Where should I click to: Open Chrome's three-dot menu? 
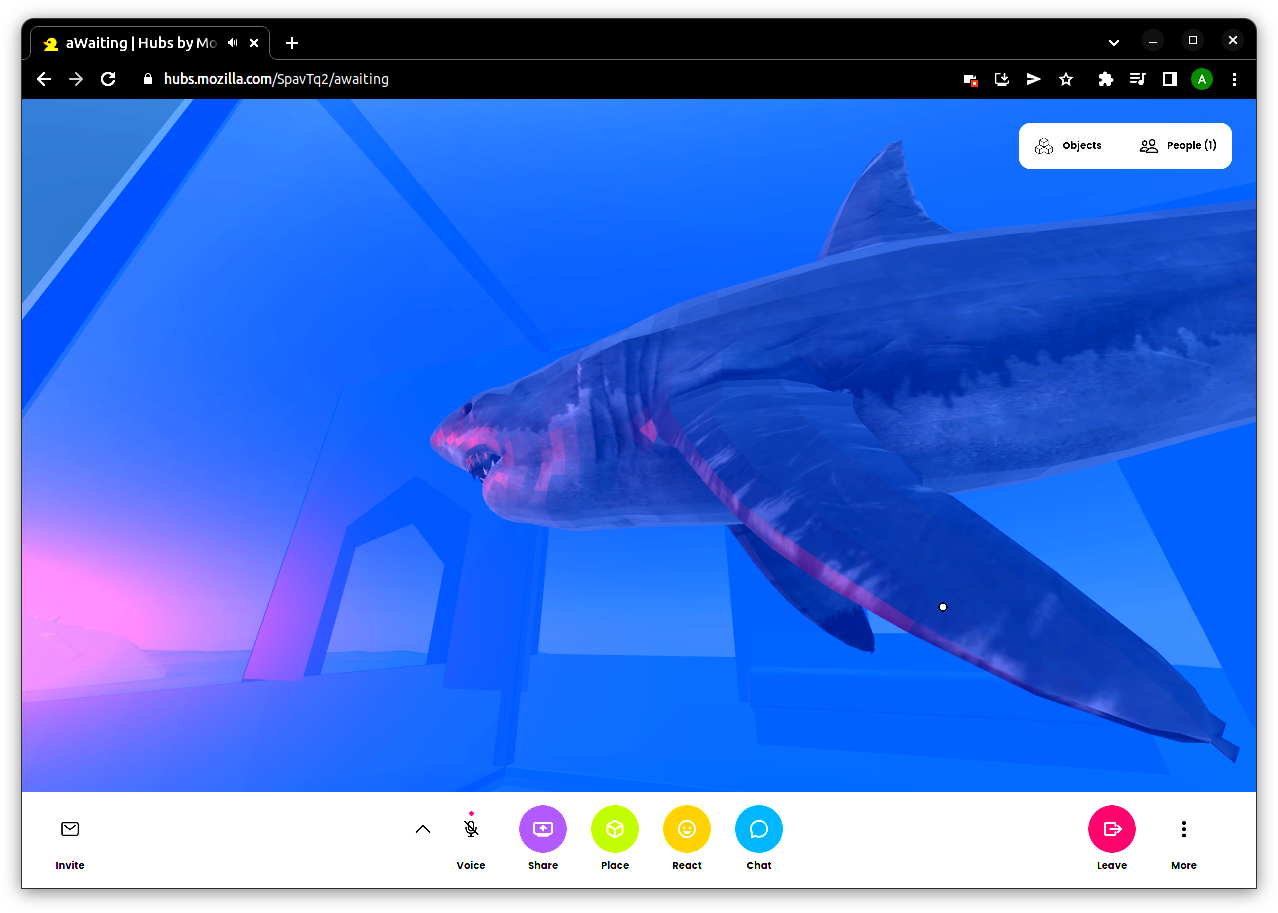point(1235,79)
